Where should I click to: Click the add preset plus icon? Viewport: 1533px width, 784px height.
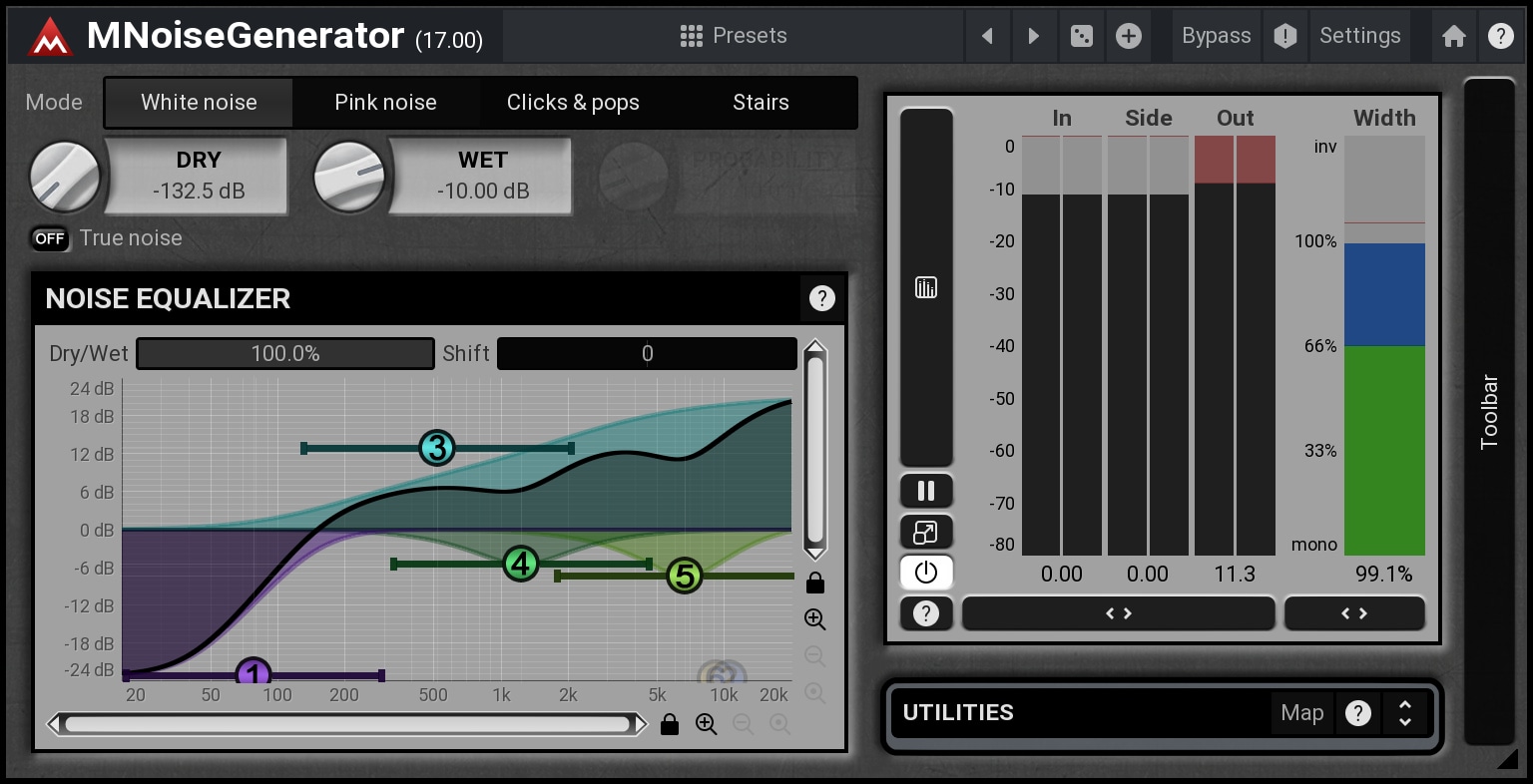coord(1128,37)
